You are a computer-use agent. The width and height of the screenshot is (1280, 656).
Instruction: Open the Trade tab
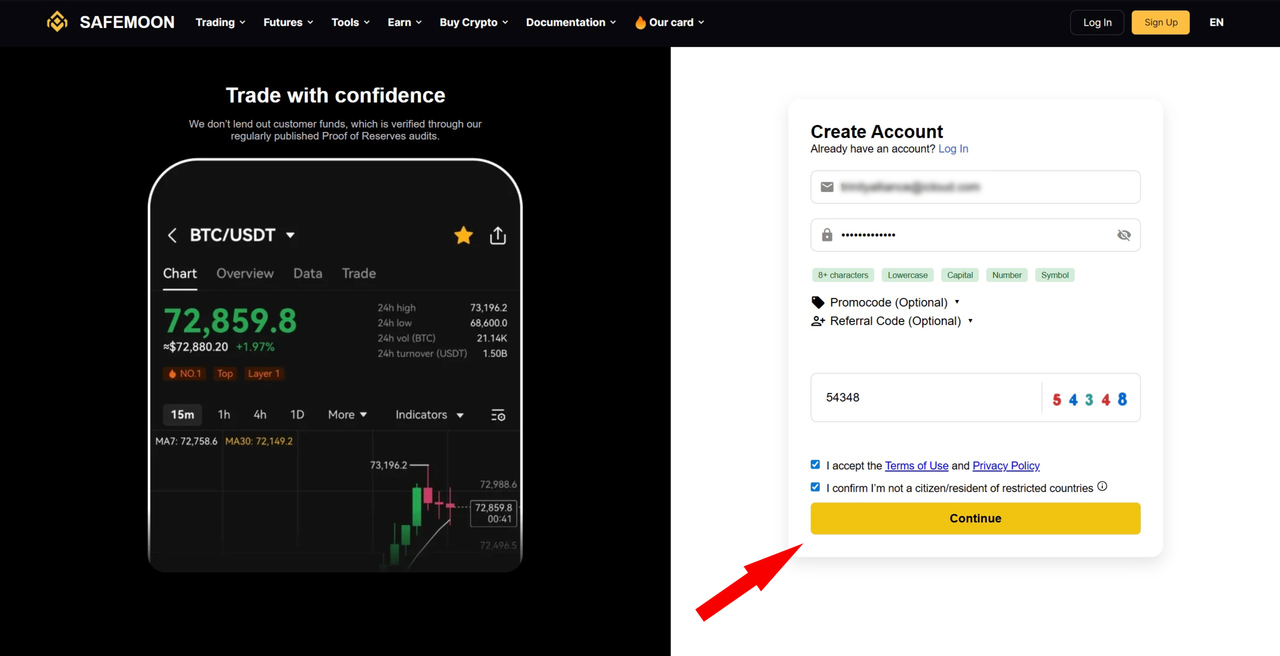[359, 273]
